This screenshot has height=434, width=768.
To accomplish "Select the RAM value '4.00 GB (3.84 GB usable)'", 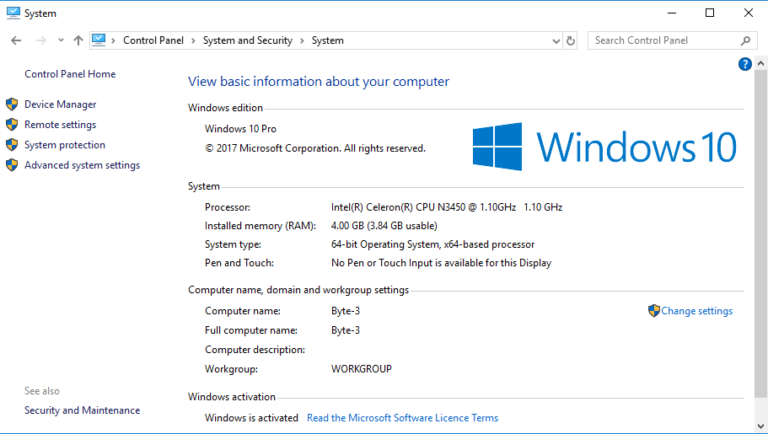I will tap(384, 226).
